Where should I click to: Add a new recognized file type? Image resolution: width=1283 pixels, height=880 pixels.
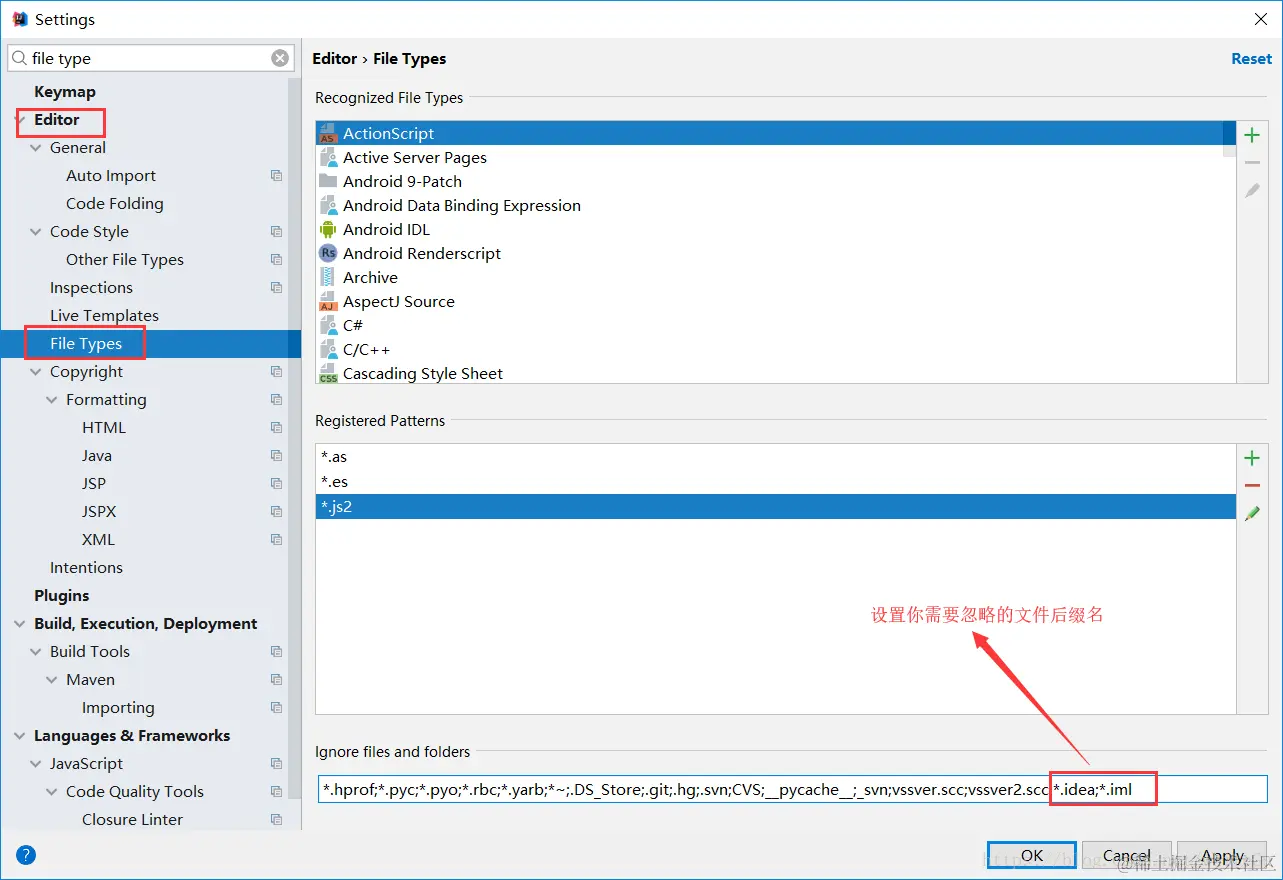pos(1252,135)
